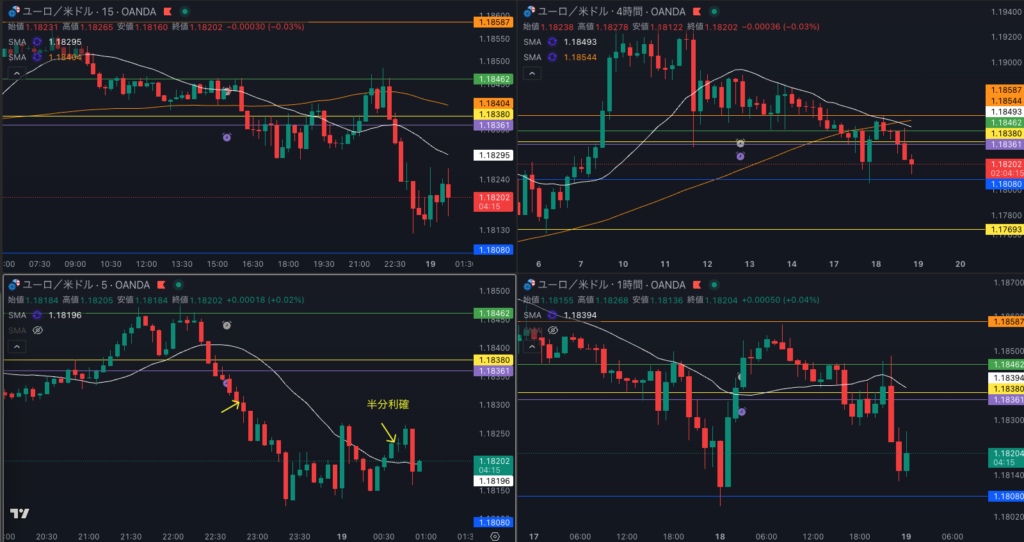
Task: Click loading icon beside SMA 1.18394
Action: [x=552, y=315]
